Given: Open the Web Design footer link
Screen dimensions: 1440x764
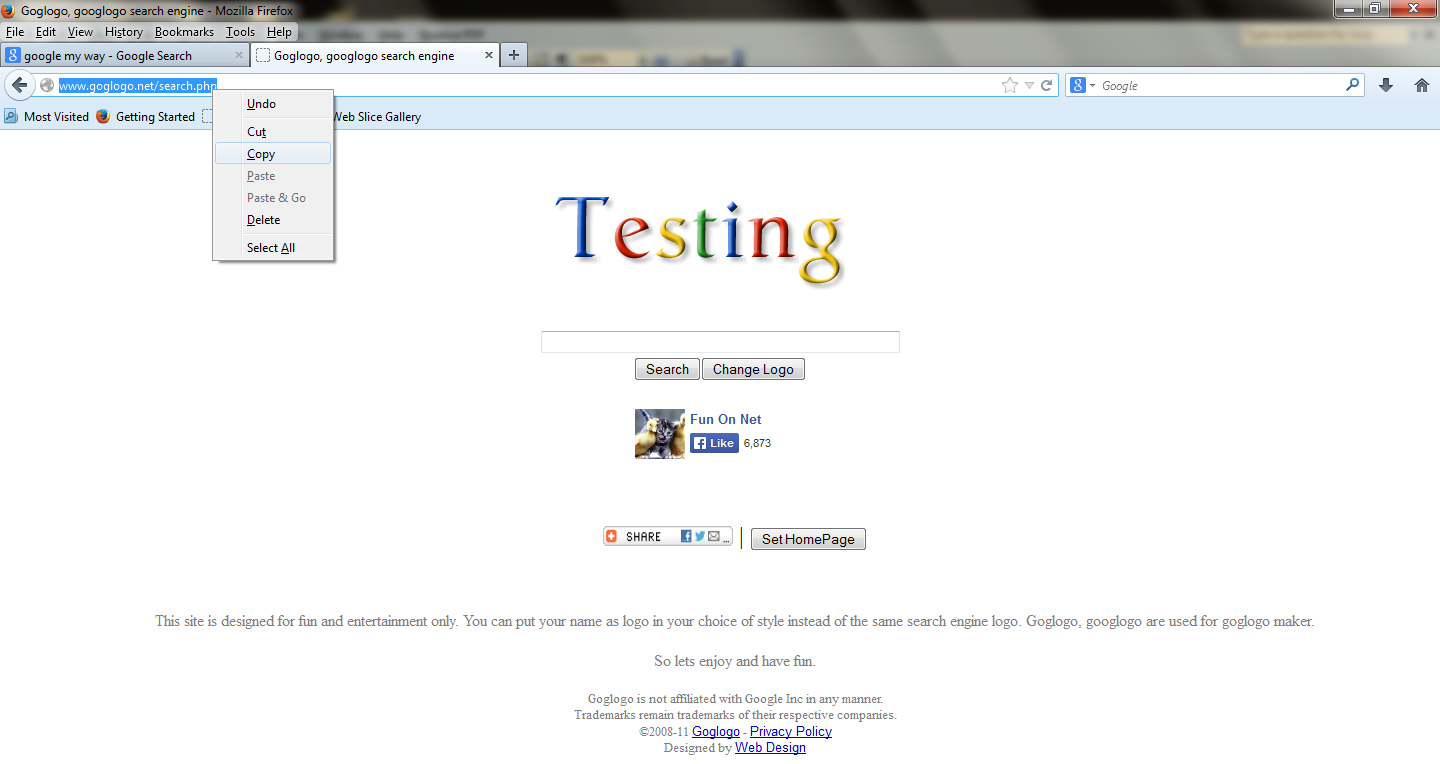Looking at the screenshot, I should pyautogui.click(x=770, y=747).
